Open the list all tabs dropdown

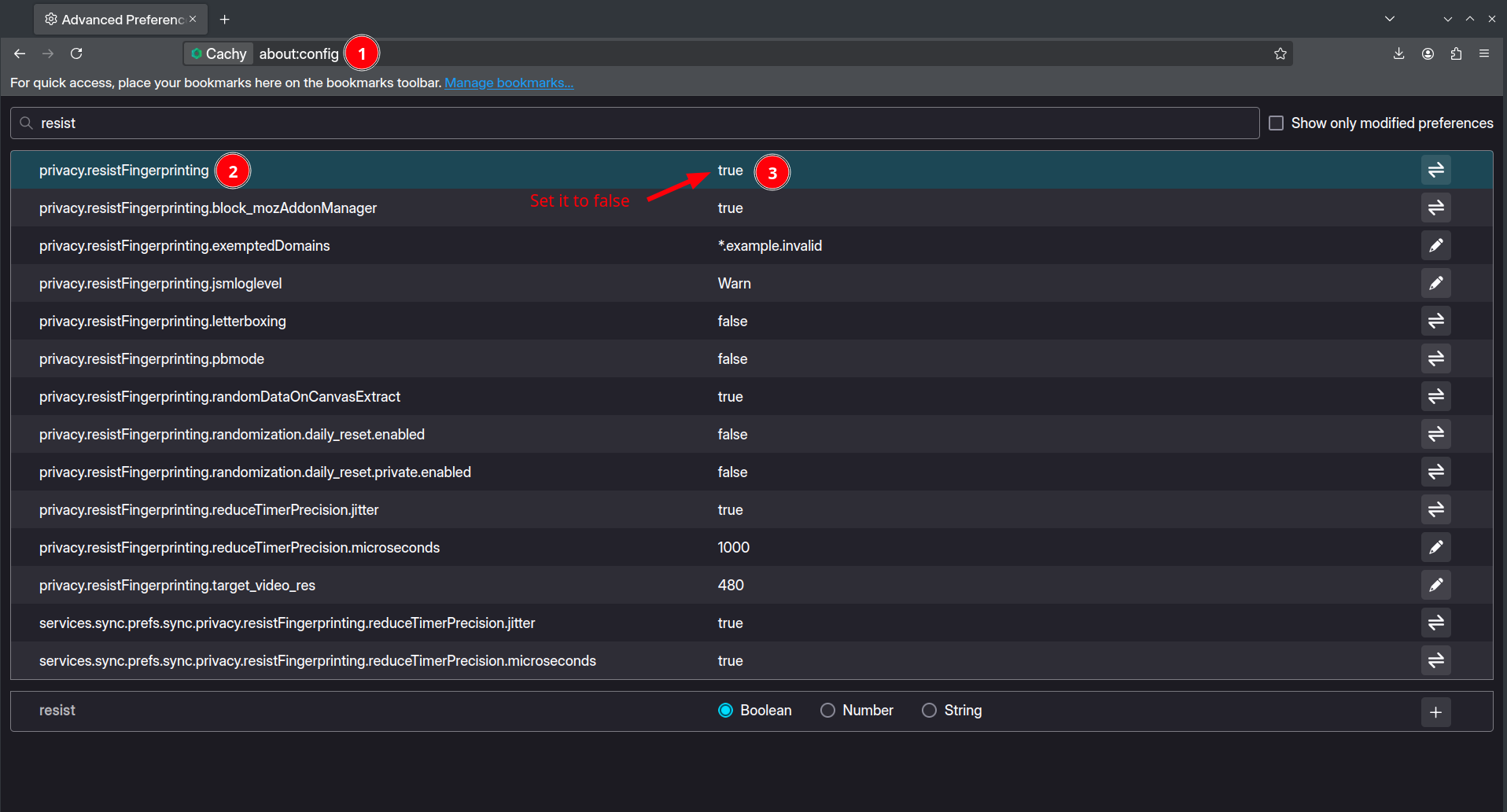[1390, 19]
